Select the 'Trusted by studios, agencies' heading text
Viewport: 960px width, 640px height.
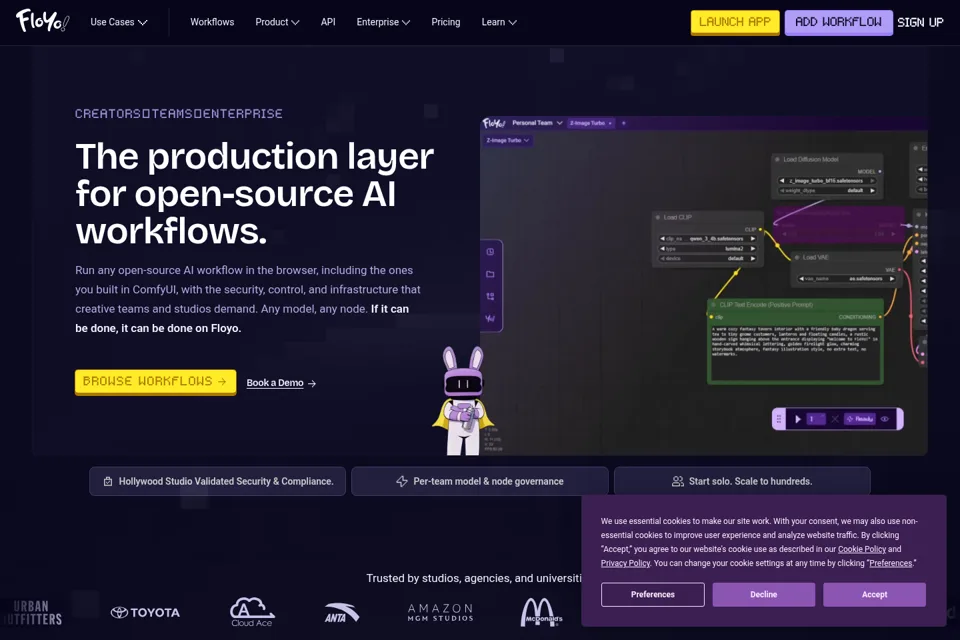(x=474, y=578)
